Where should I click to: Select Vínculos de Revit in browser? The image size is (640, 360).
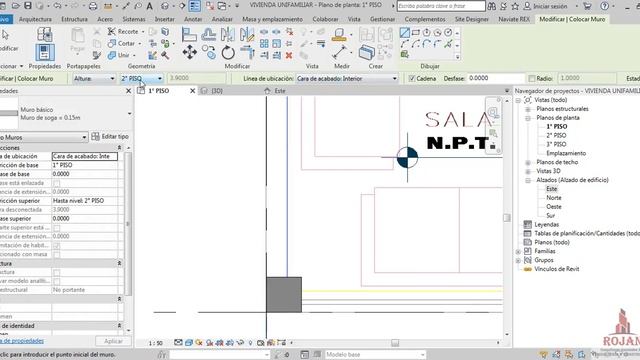pyautogui.click(x=556, y=269)
